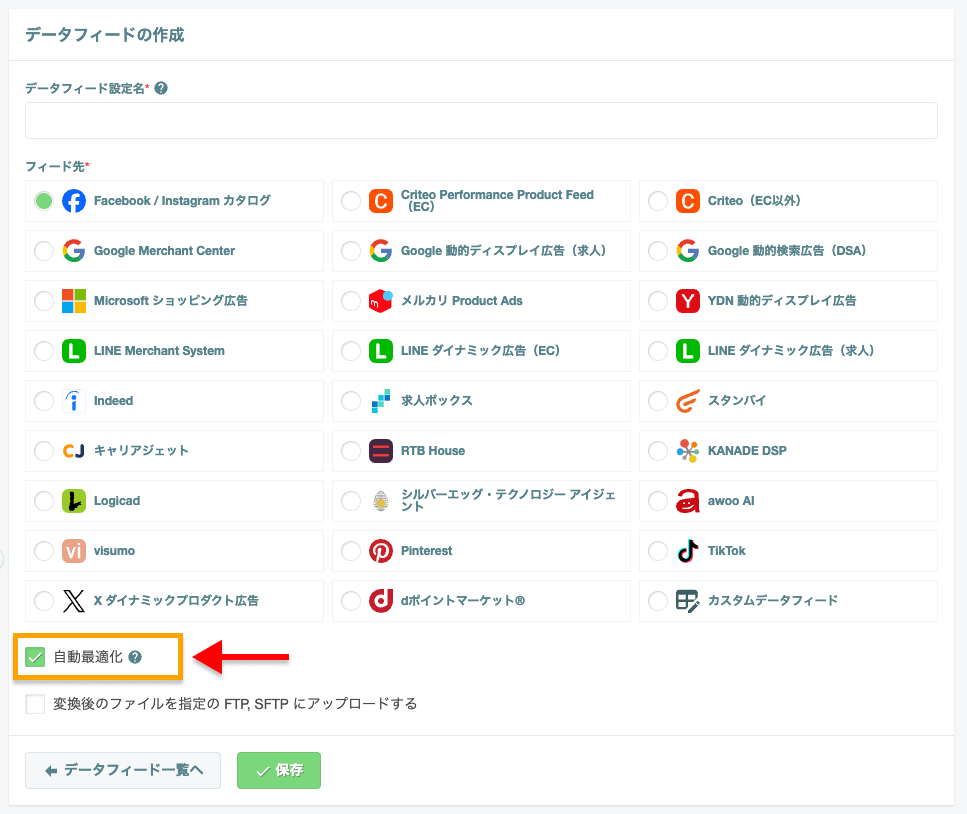Click the KANADE DSP logo icon
The image size is (967, 814).
pos(688,451)
